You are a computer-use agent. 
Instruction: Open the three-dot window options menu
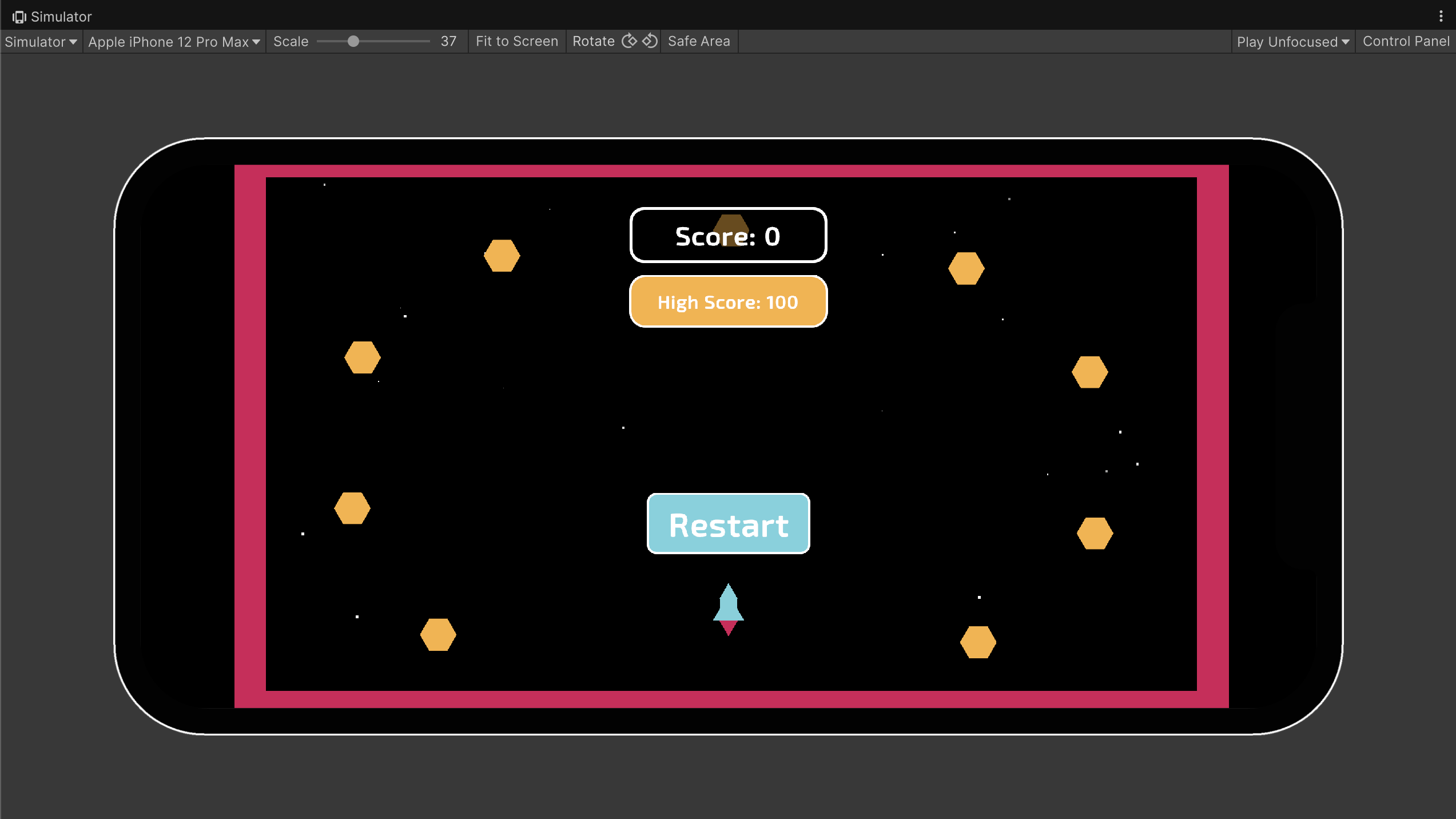[x=1441, y=17]
